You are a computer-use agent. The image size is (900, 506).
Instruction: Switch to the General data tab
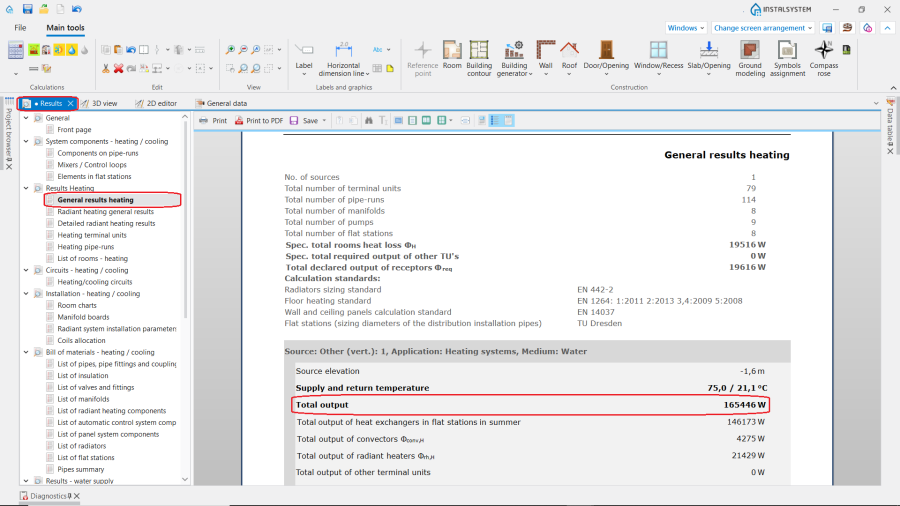coord(222,103)
